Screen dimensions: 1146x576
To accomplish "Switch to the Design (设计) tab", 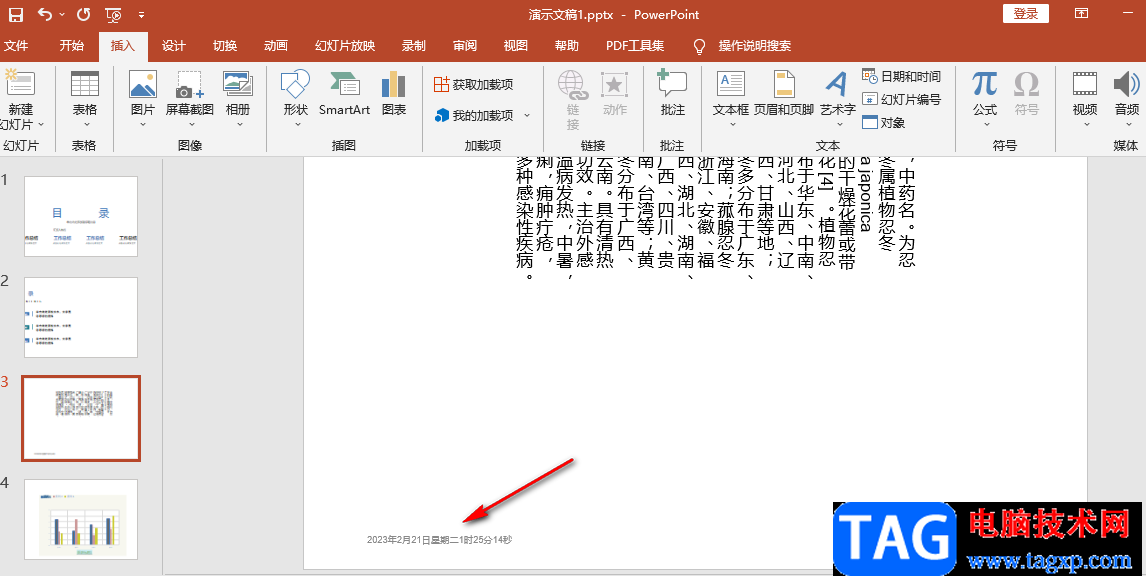I will pyautogui.click(x=174, y=45).
